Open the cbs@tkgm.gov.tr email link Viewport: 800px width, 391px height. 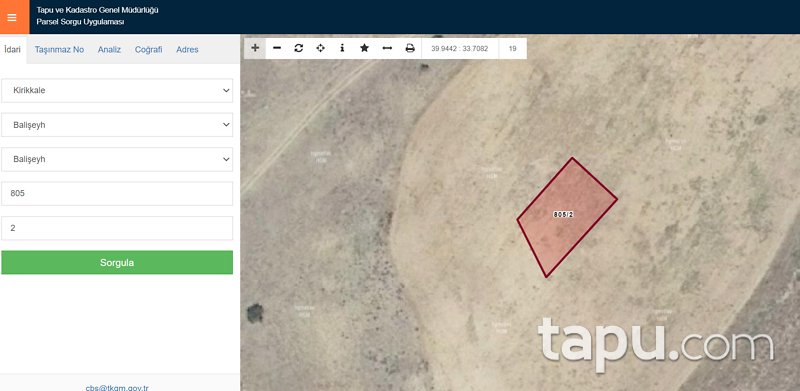pos(117,388)
